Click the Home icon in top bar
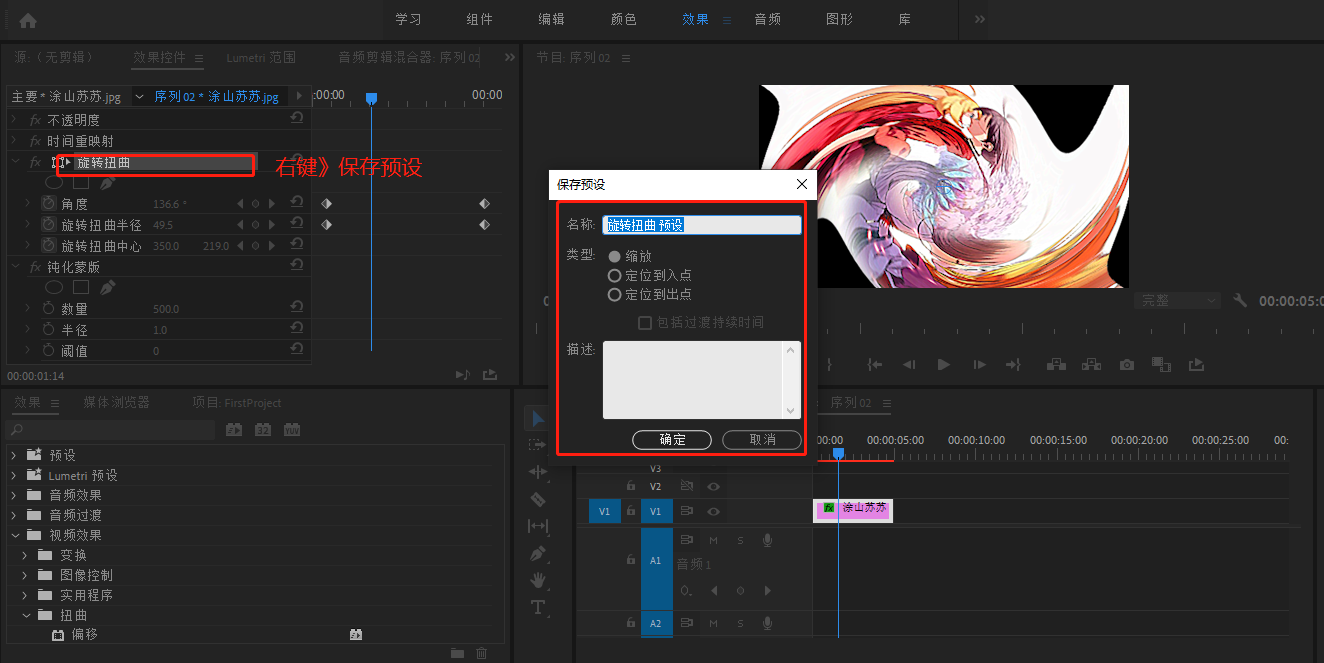The image size is (1324, 663). [28, 20]
